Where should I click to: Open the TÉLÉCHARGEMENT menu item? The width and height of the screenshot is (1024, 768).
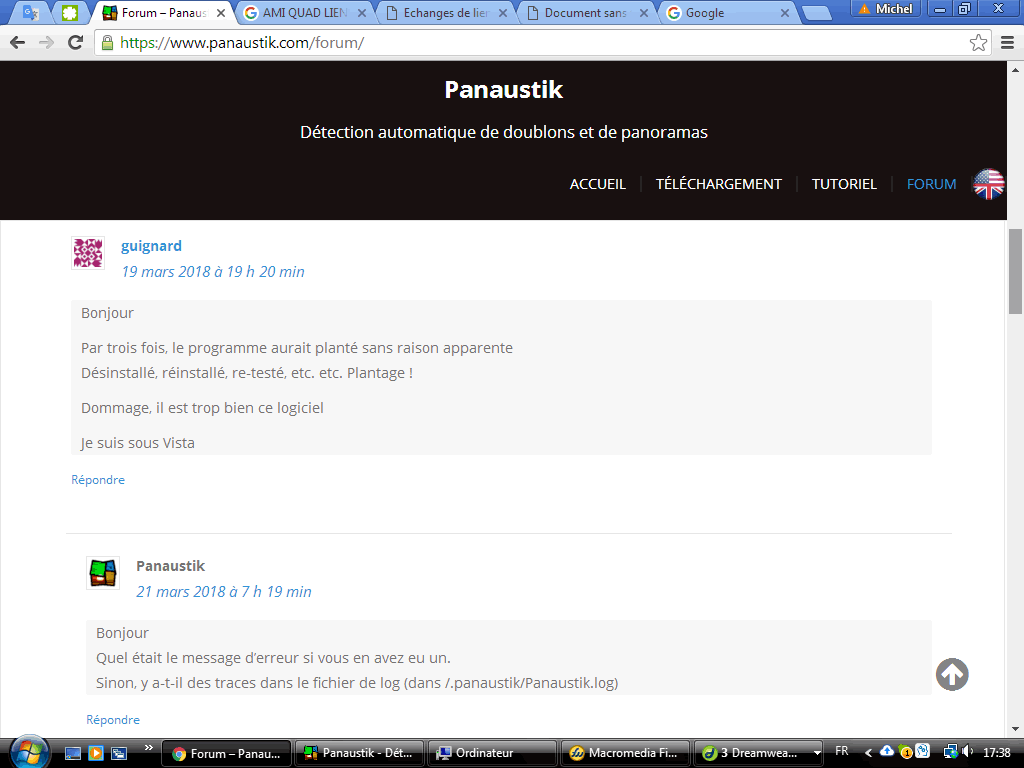click(x=718, y=184)
